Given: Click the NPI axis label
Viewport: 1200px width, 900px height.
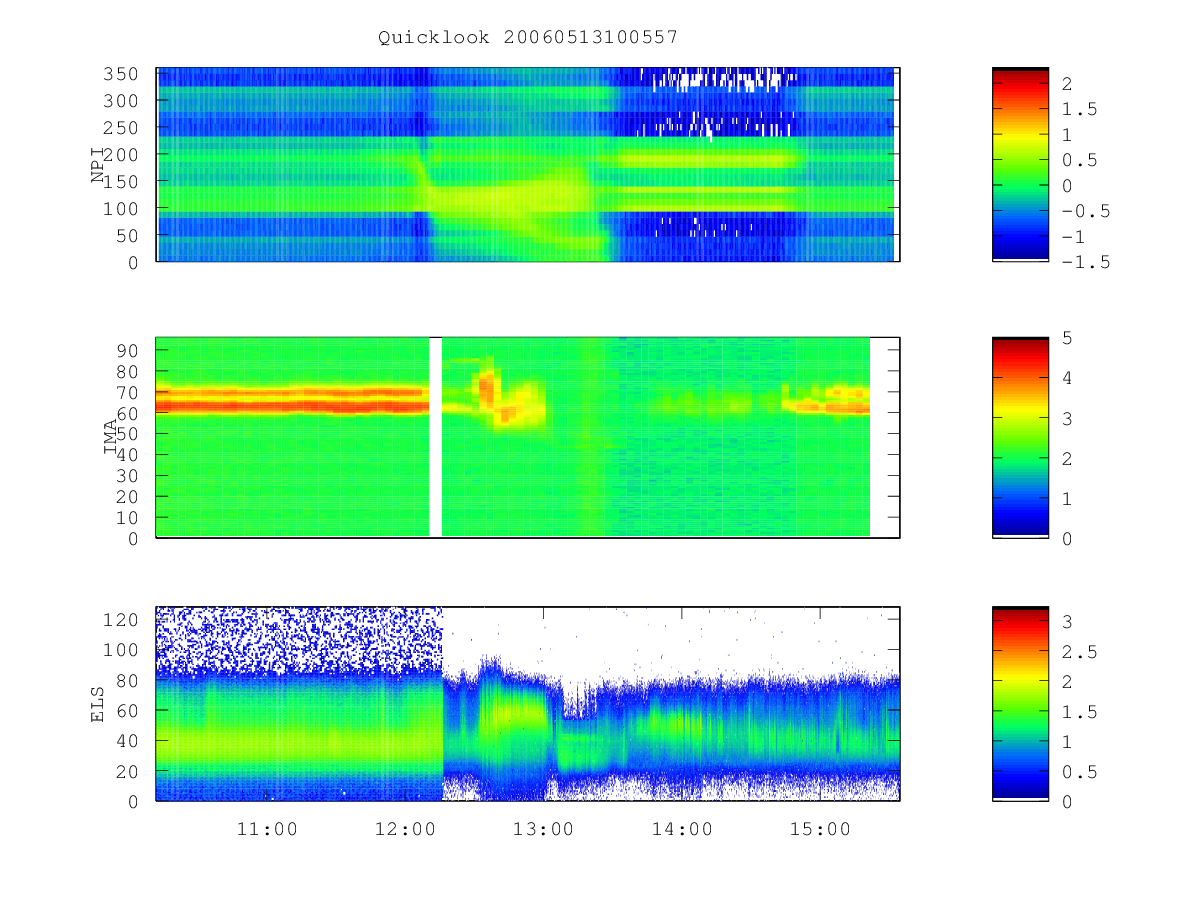Looking at the screenshot, I should [x=98, y=164].
